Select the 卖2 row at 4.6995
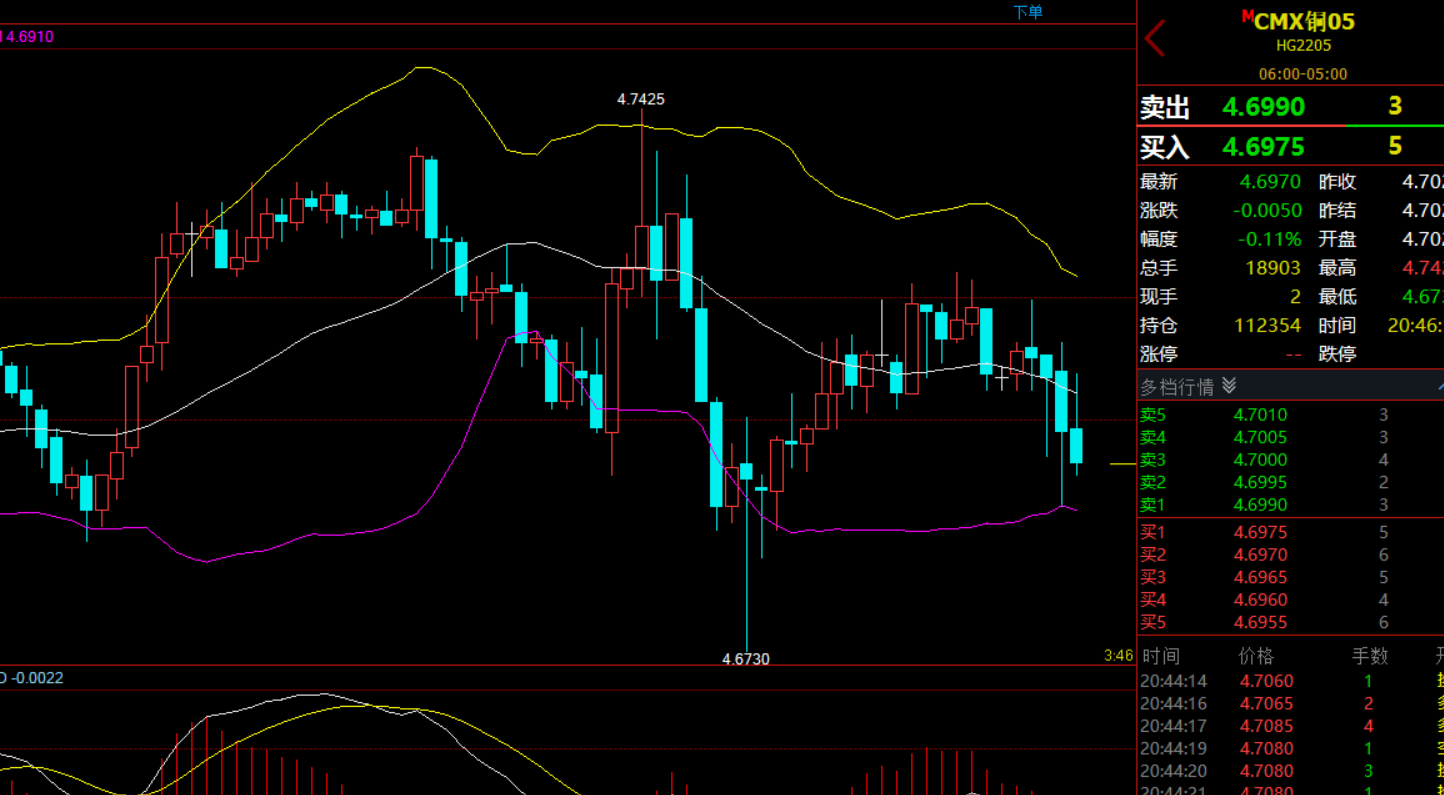The image size is (1444, 795). pyautogui.click(x=1290, y=482)
